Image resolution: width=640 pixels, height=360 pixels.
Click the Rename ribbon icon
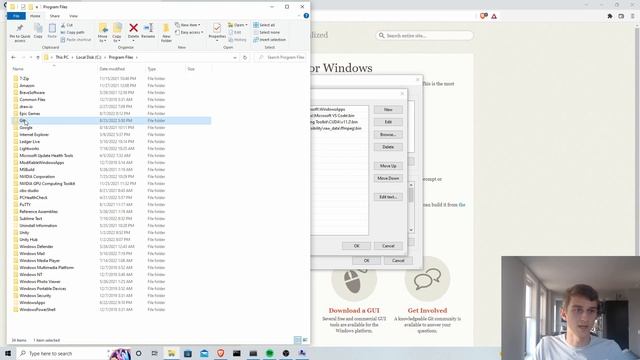(x=148, y=31)
